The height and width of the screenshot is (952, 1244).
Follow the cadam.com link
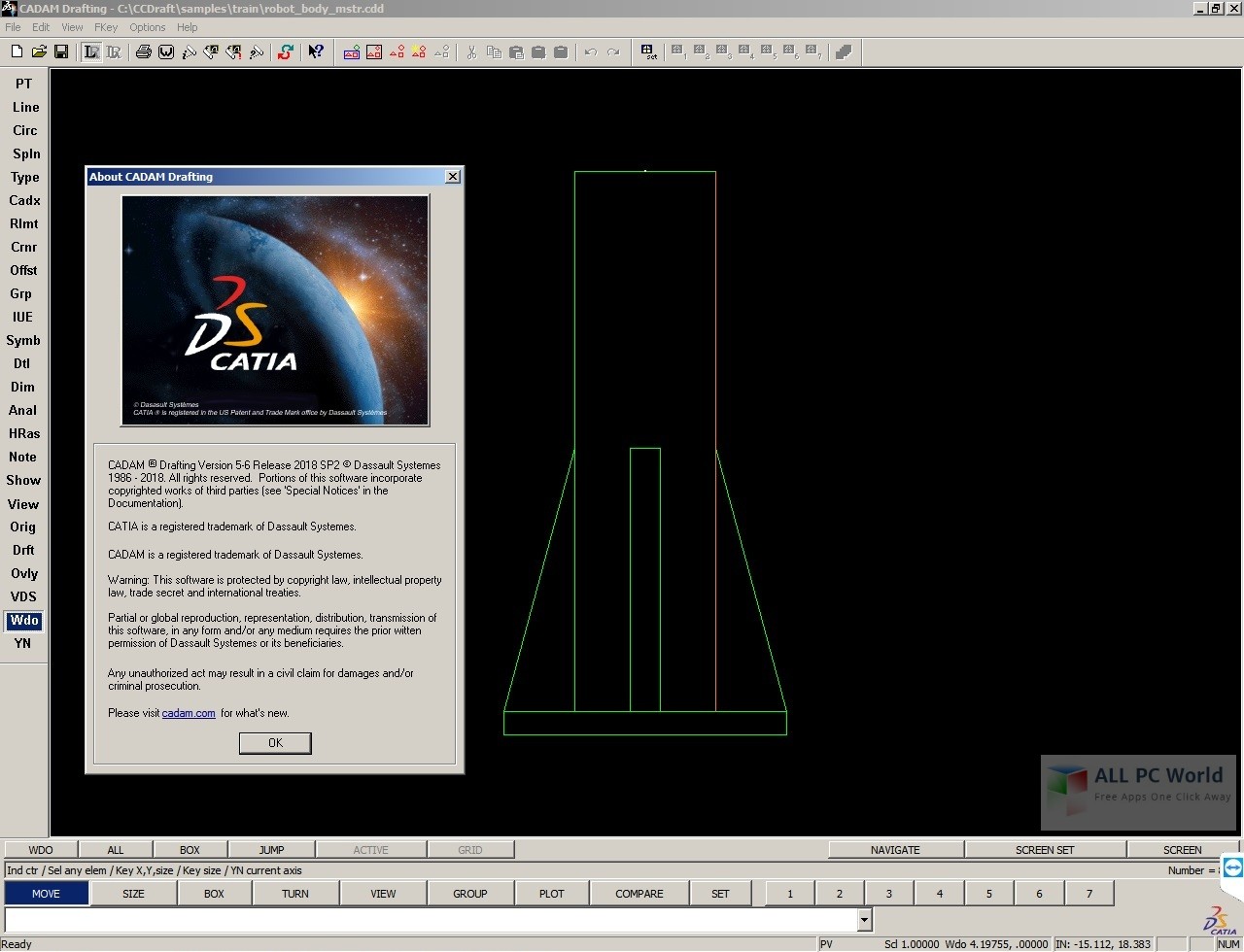tap(189, 713)
